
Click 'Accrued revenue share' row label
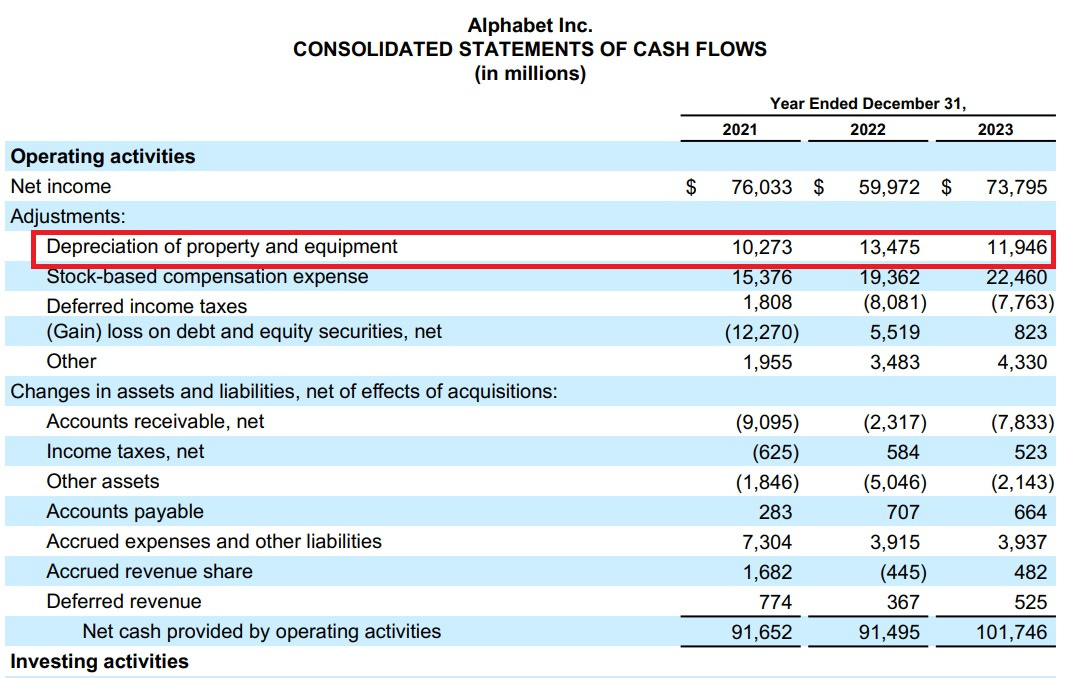click(x=150, y=571)
